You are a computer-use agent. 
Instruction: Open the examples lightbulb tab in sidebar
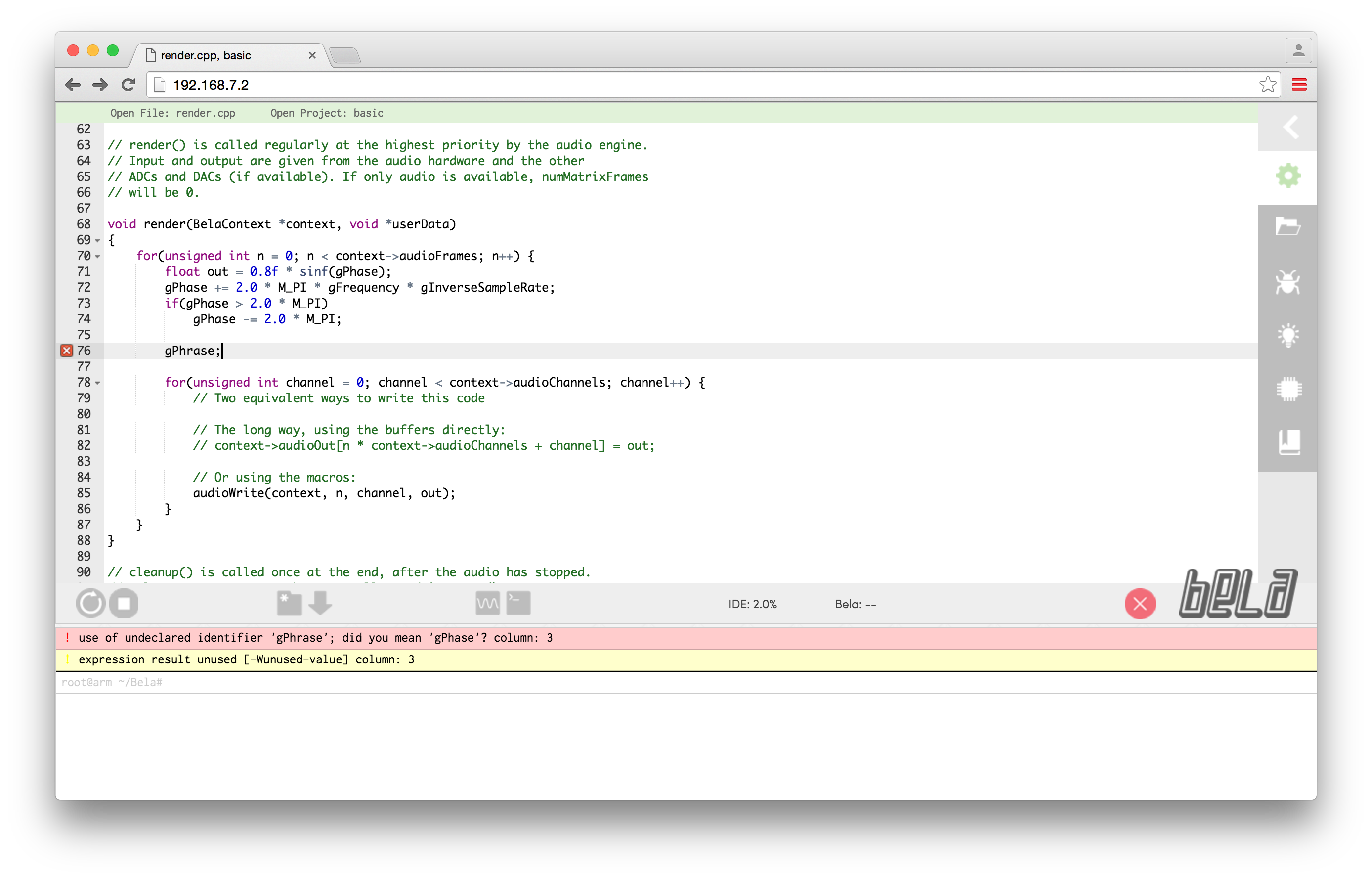(1288, 336)
